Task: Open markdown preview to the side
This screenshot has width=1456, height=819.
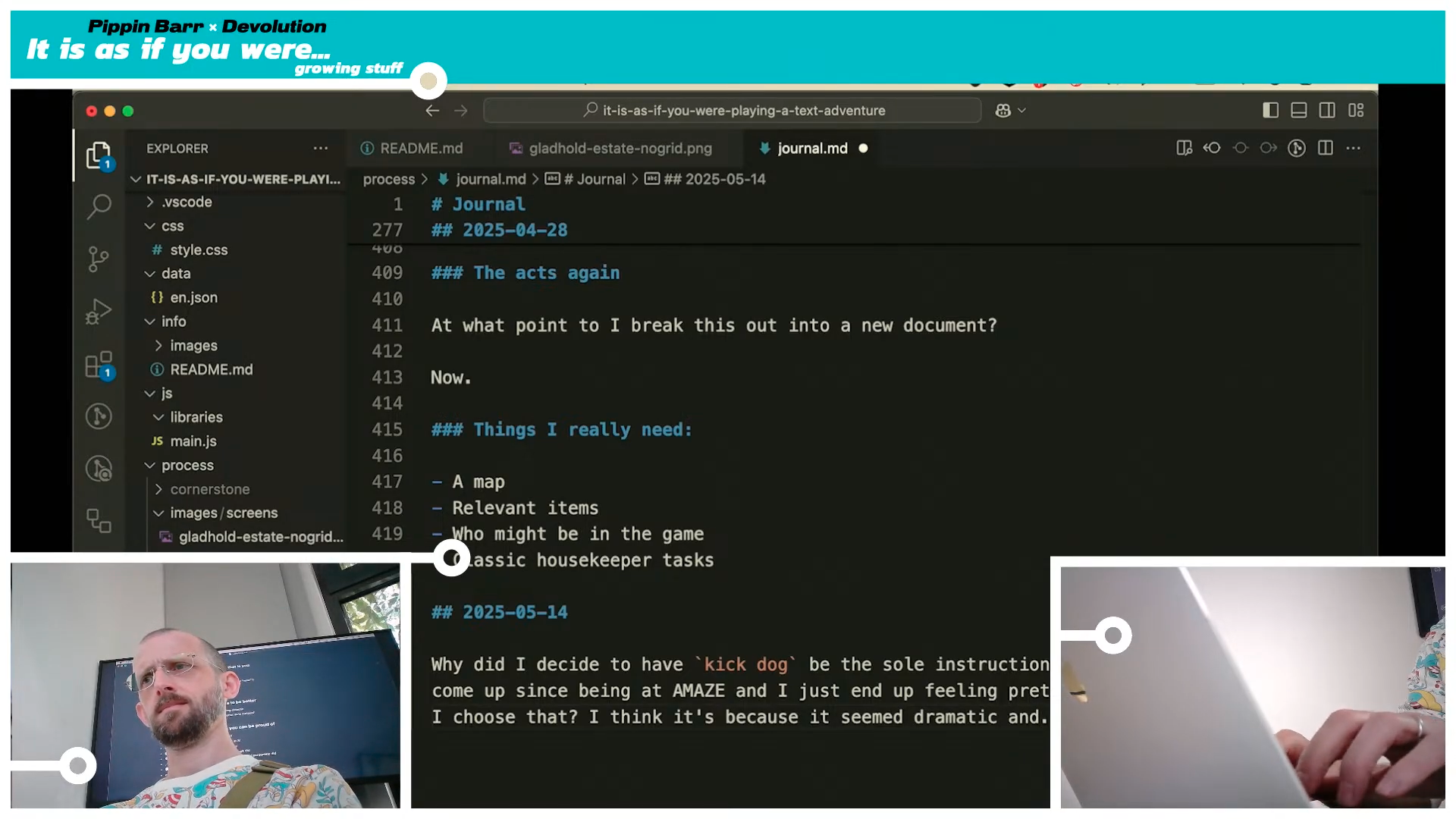Action: (x=1184, y=148)
